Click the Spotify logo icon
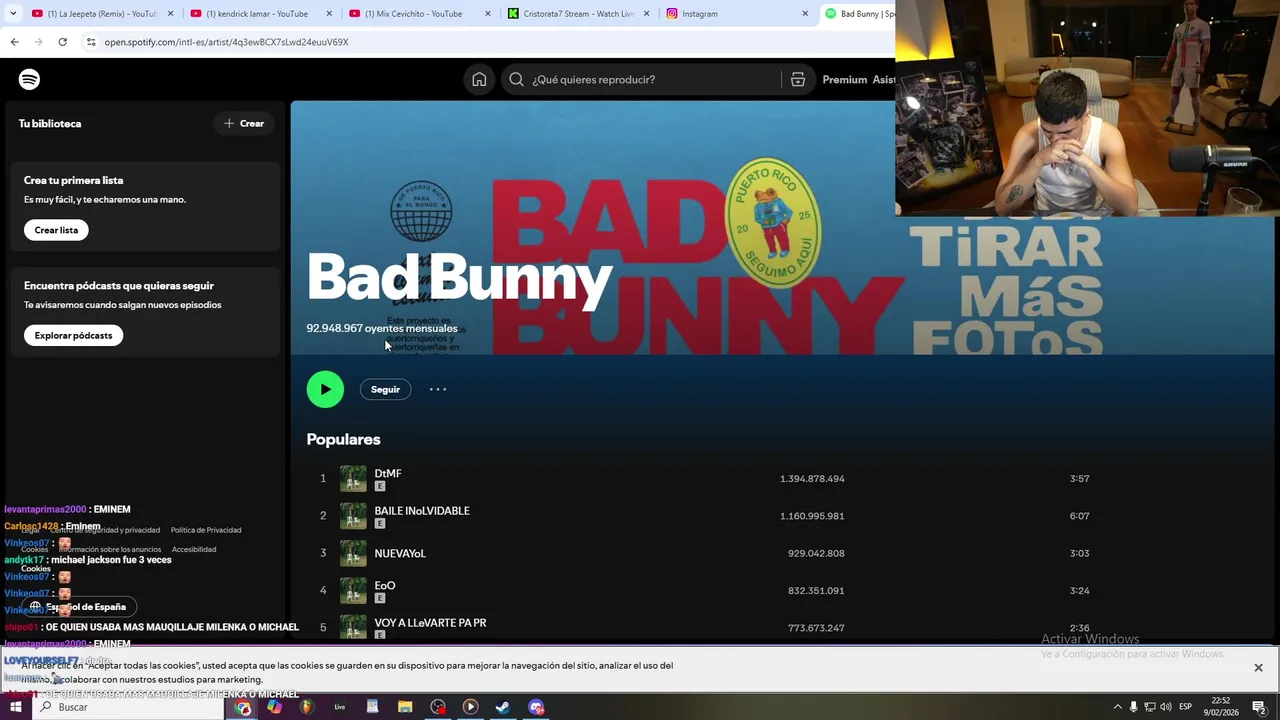This screenshot has height=720, width=1280. pos(29,79)
